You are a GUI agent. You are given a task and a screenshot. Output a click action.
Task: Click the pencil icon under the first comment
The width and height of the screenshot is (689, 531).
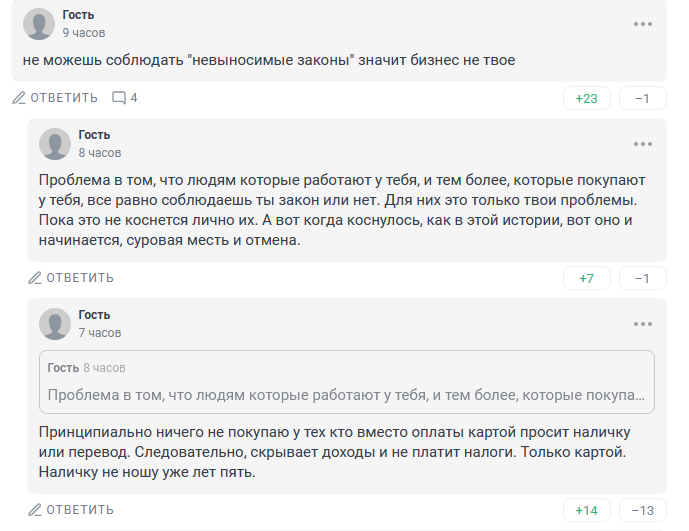pyautogui.click(x=19, y=98)
